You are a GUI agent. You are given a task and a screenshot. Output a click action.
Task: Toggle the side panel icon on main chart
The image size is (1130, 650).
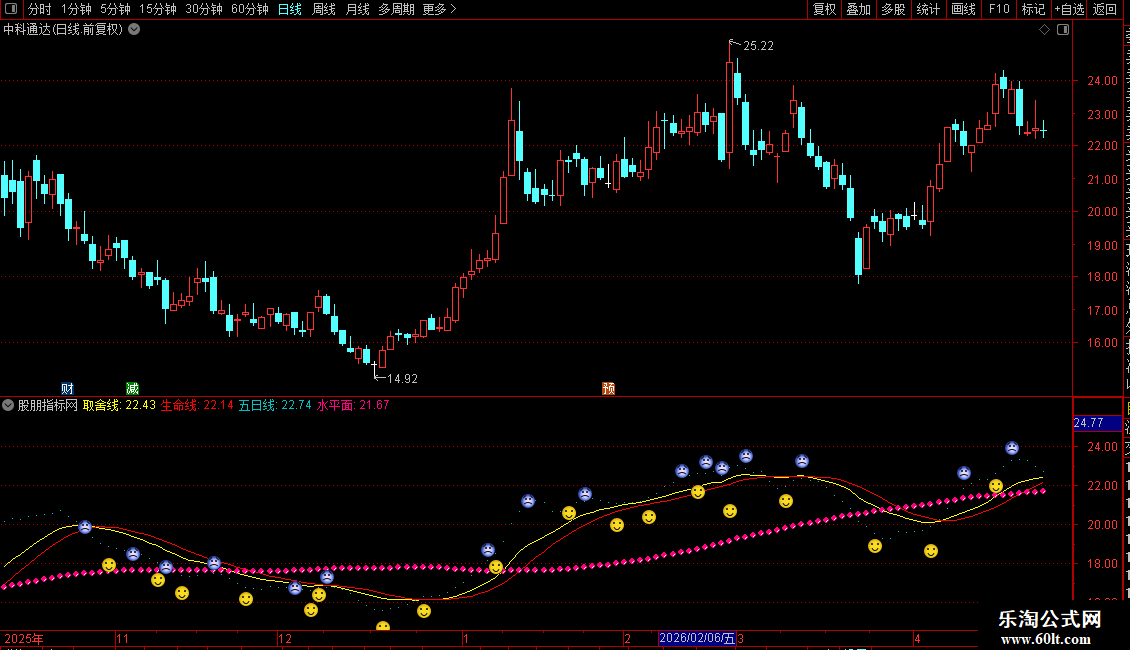click(x=1063, y=30)
